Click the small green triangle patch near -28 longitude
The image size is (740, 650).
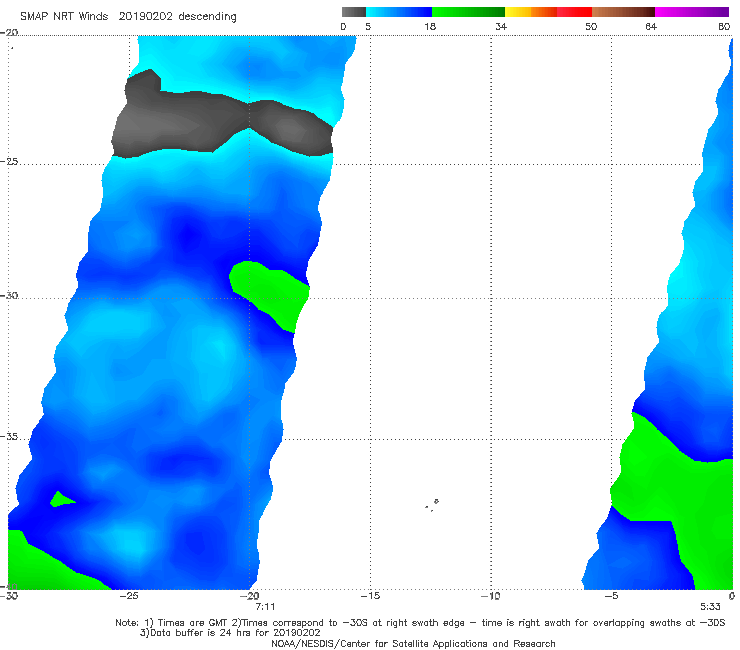(61, 500)
